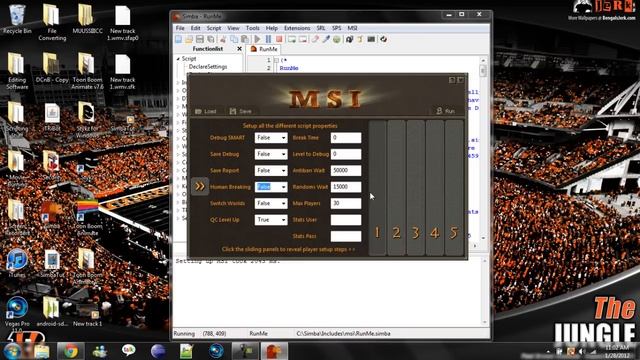This screenshot has height=360, width=640.
Task: Open player sliding panel 3
Action: point(416,188)
